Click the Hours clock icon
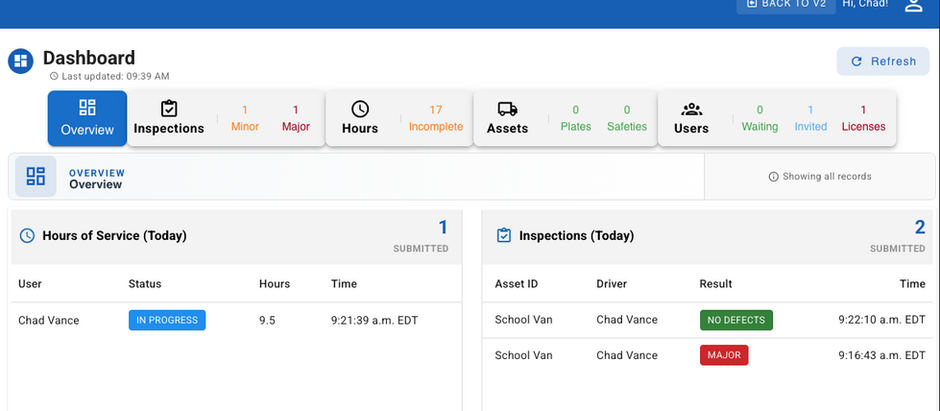The image size is (940, 411). pyautogui.click(x=360, y=109)
